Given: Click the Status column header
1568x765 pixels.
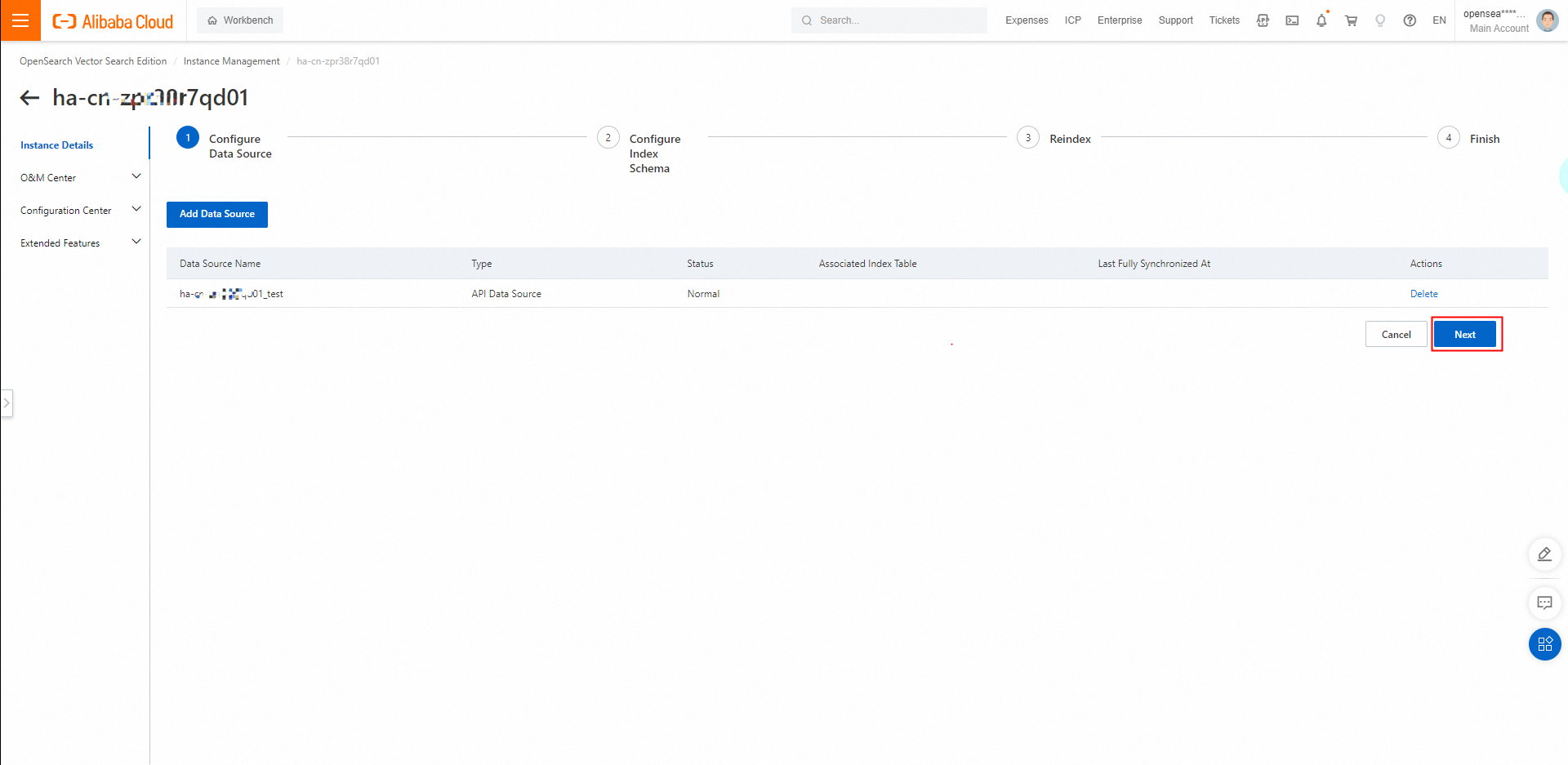Looking at the screenshot, I should (700, 264).
